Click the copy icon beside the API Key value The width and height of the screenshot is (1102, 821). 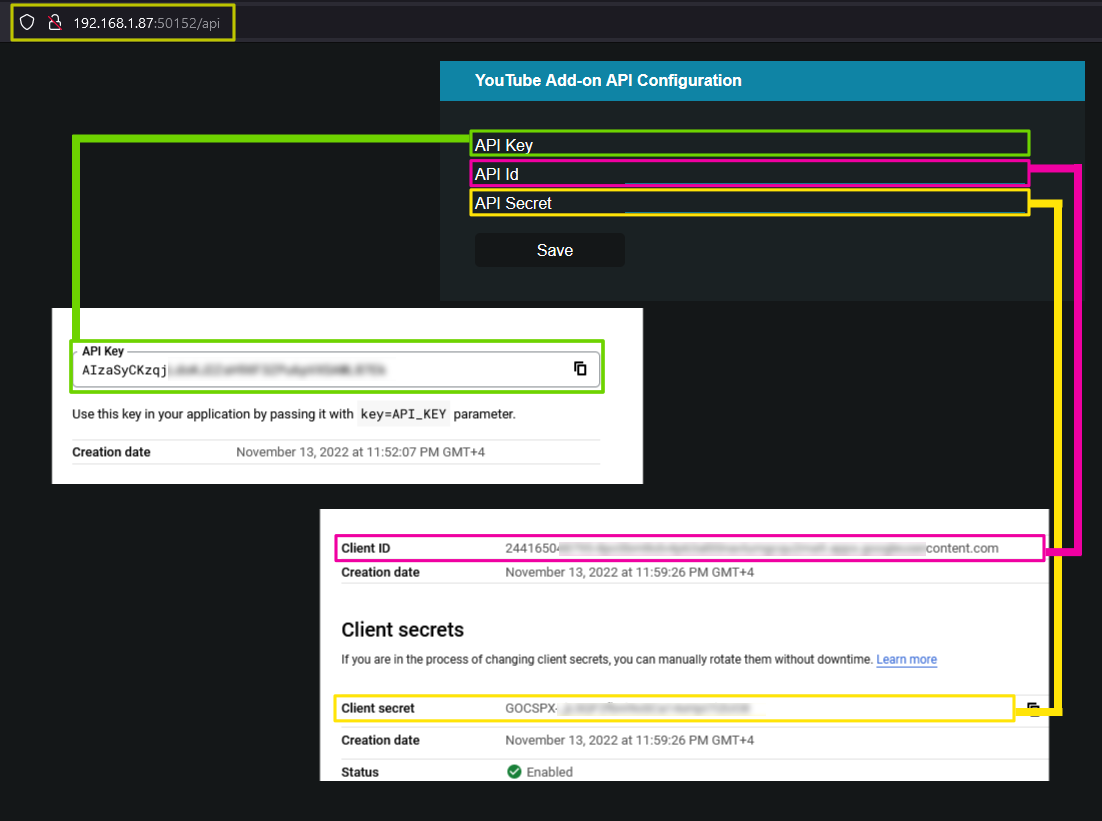(x=580, y=368)
